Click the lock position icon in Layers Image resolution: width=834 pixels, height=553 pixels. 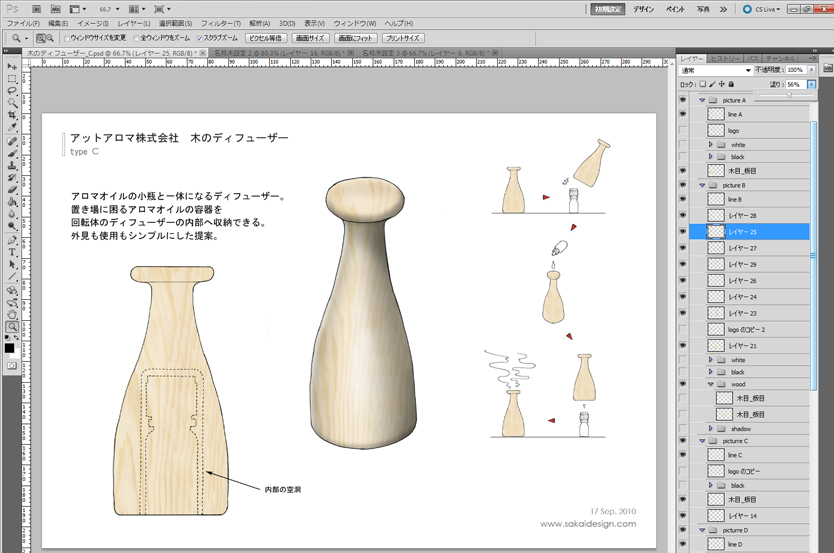(x=721, y=85)
